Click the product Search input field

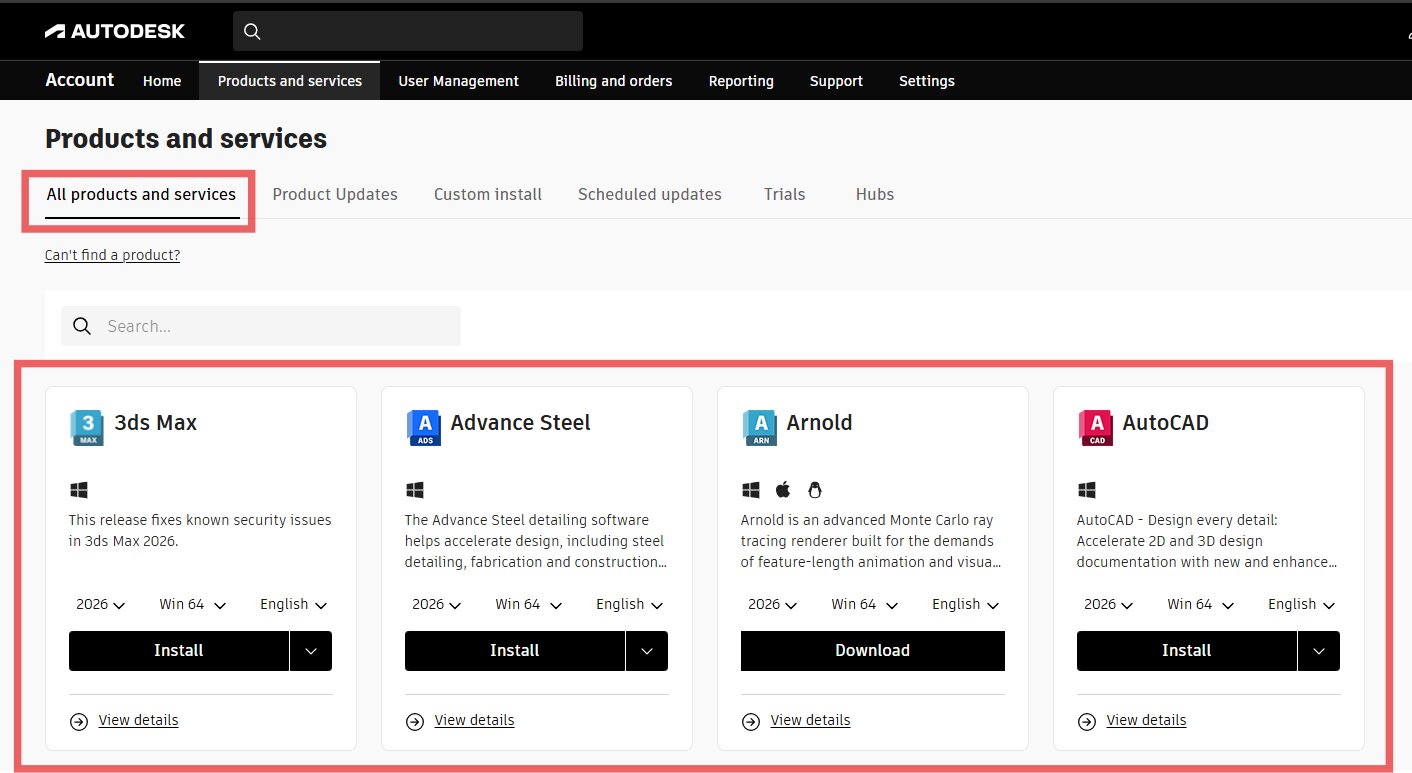275,326
